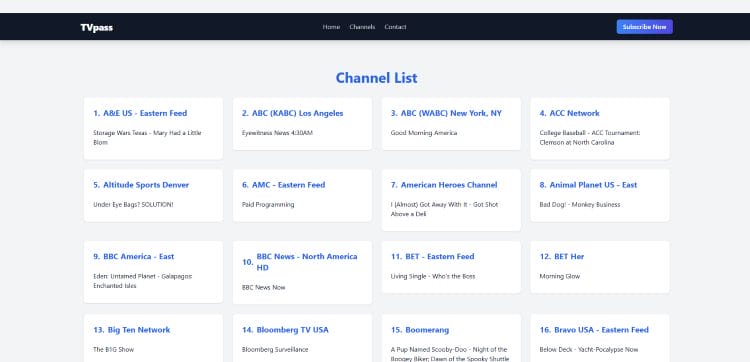Go to the Channels nav link
Image resolution: width=750 pixels, height=362 pixels.
click(x=362, y=27)
